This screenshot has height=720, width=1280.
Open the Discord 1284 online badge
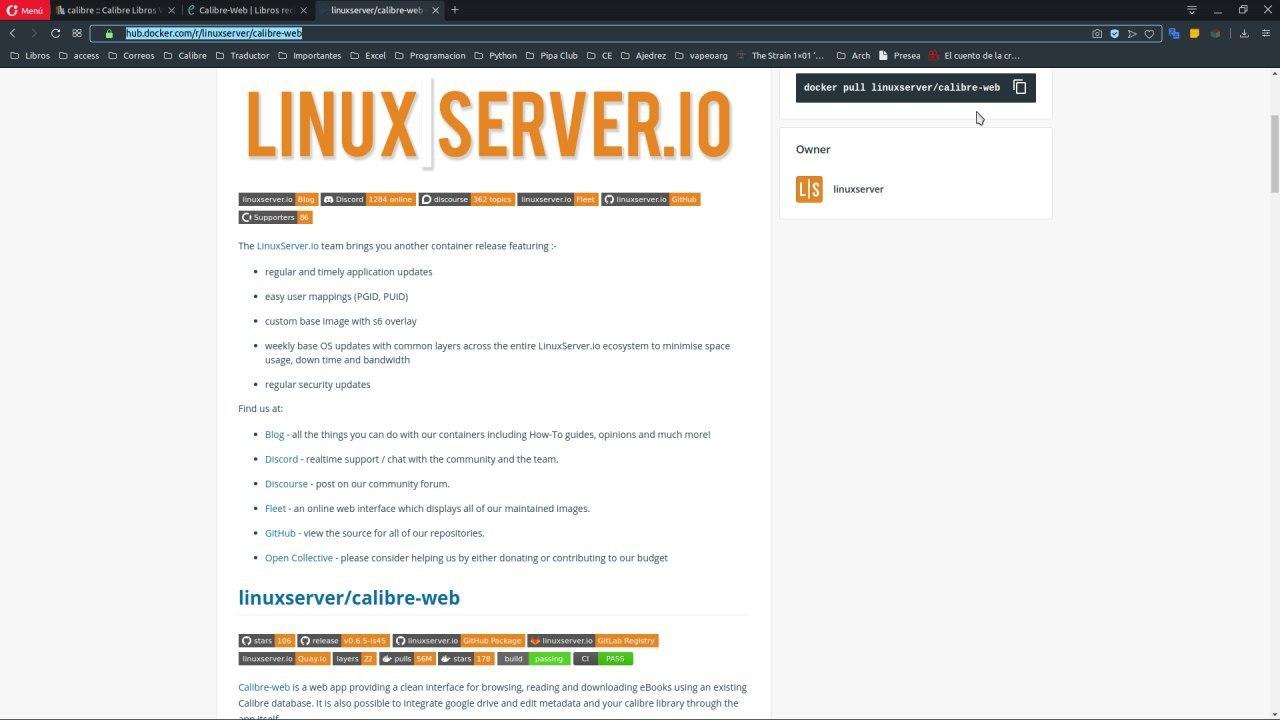[368, 199]
